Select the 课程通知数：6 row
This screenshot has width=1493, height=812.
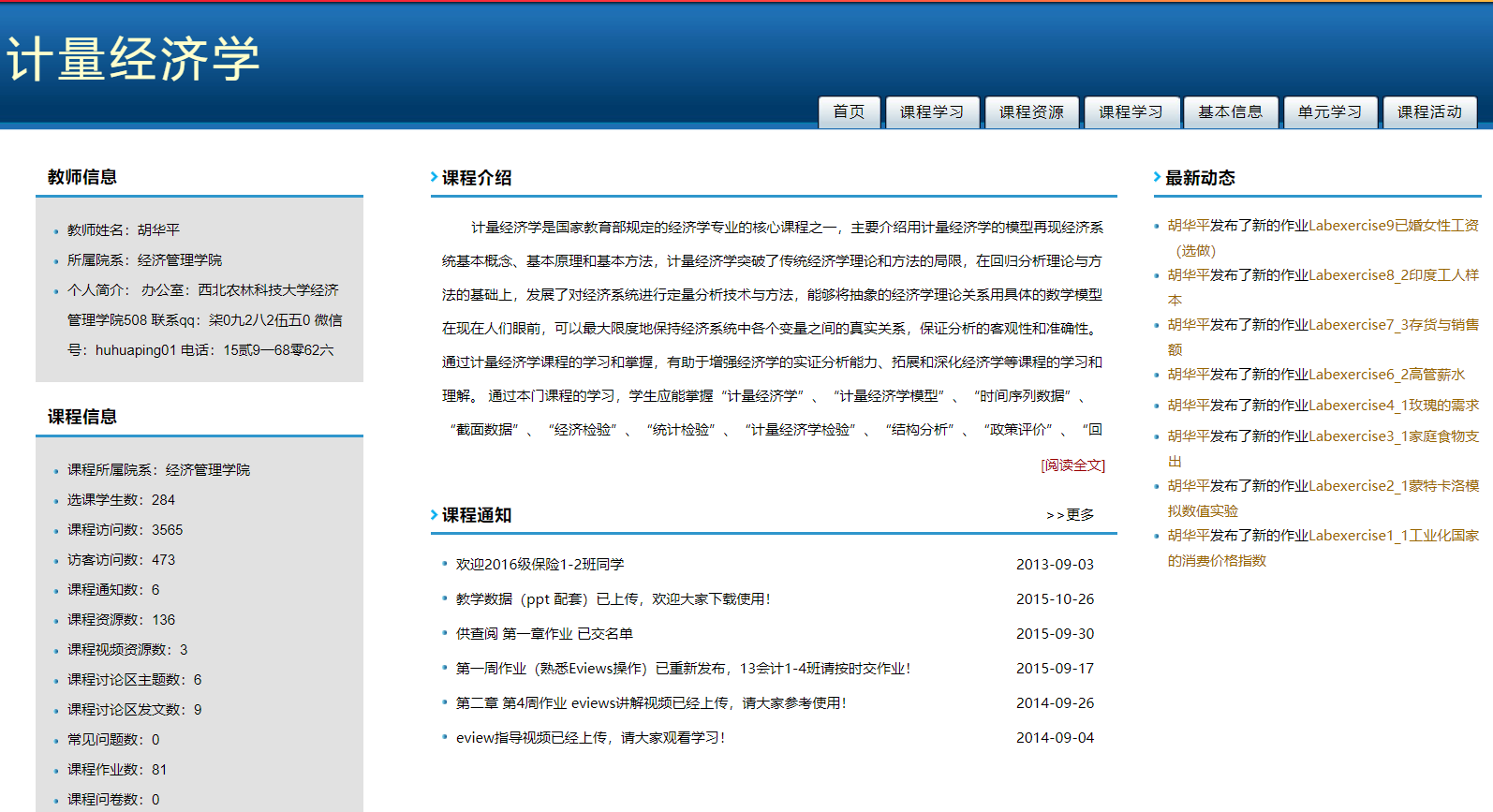tap(113, 590)
